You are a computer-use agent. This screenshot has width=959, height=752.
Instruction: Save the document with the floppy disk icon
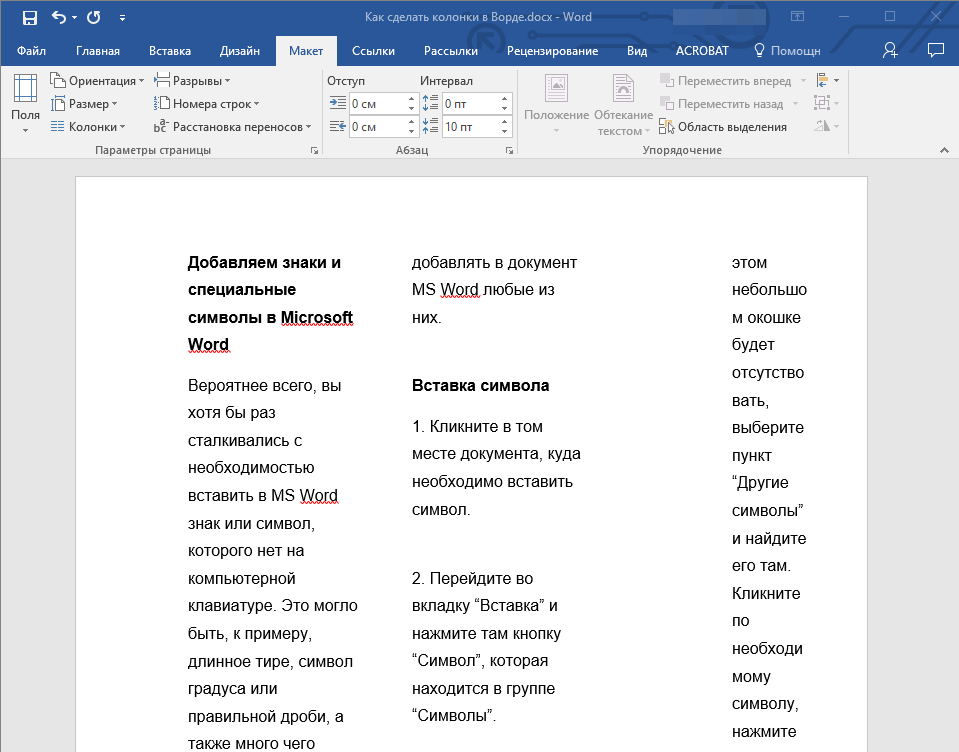click(x=29, y=17)
